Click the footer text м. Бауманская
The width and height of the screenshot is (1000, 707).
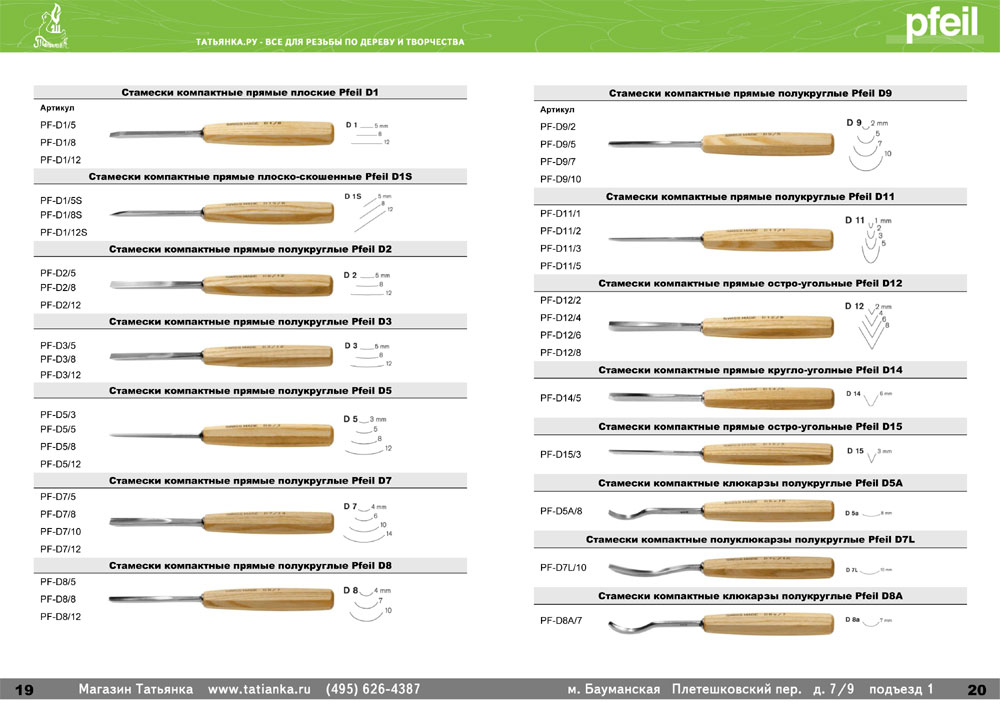pyautogui.click(x=614, y=689)
